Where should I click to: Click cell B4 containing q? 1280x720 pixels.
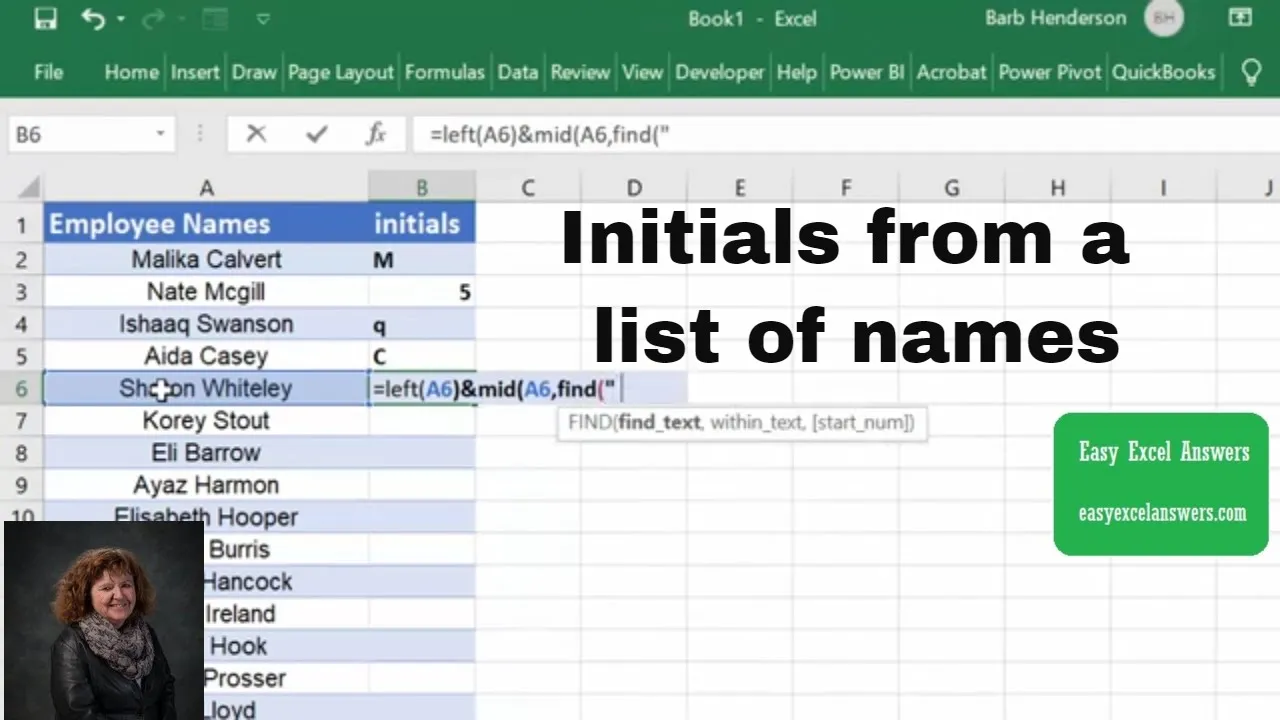(x=422, y=324)
